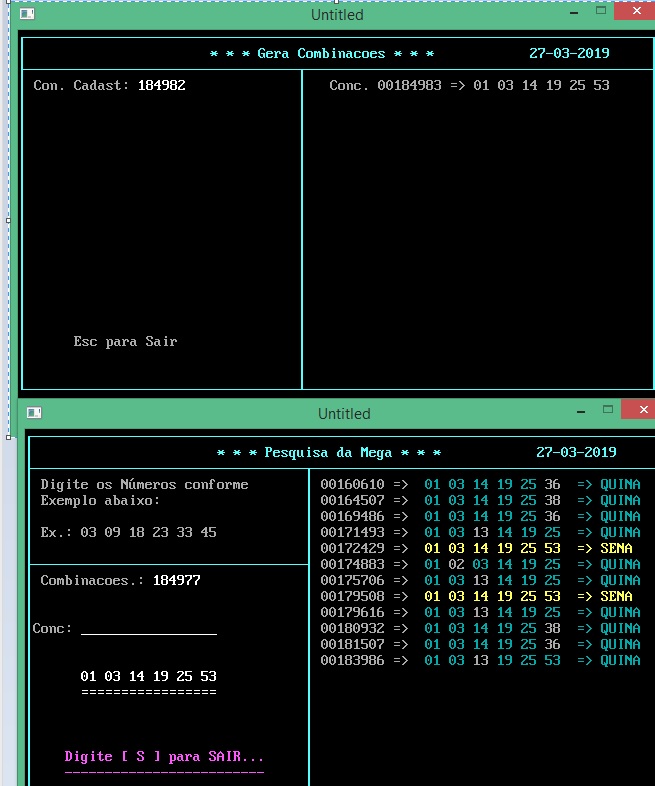
Task: Click the bottom window's Untitled title bar
Action: click(x=344, y=414)
